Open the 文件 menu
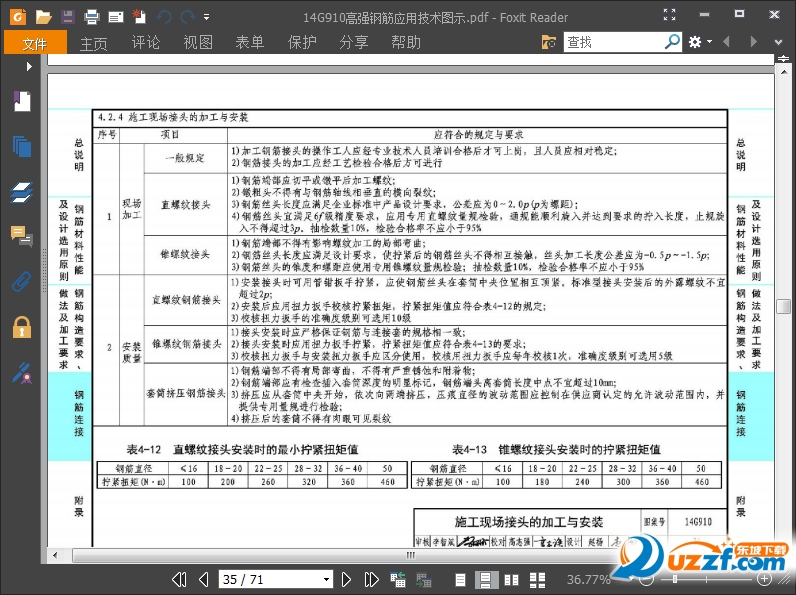 tap(35, 43)
